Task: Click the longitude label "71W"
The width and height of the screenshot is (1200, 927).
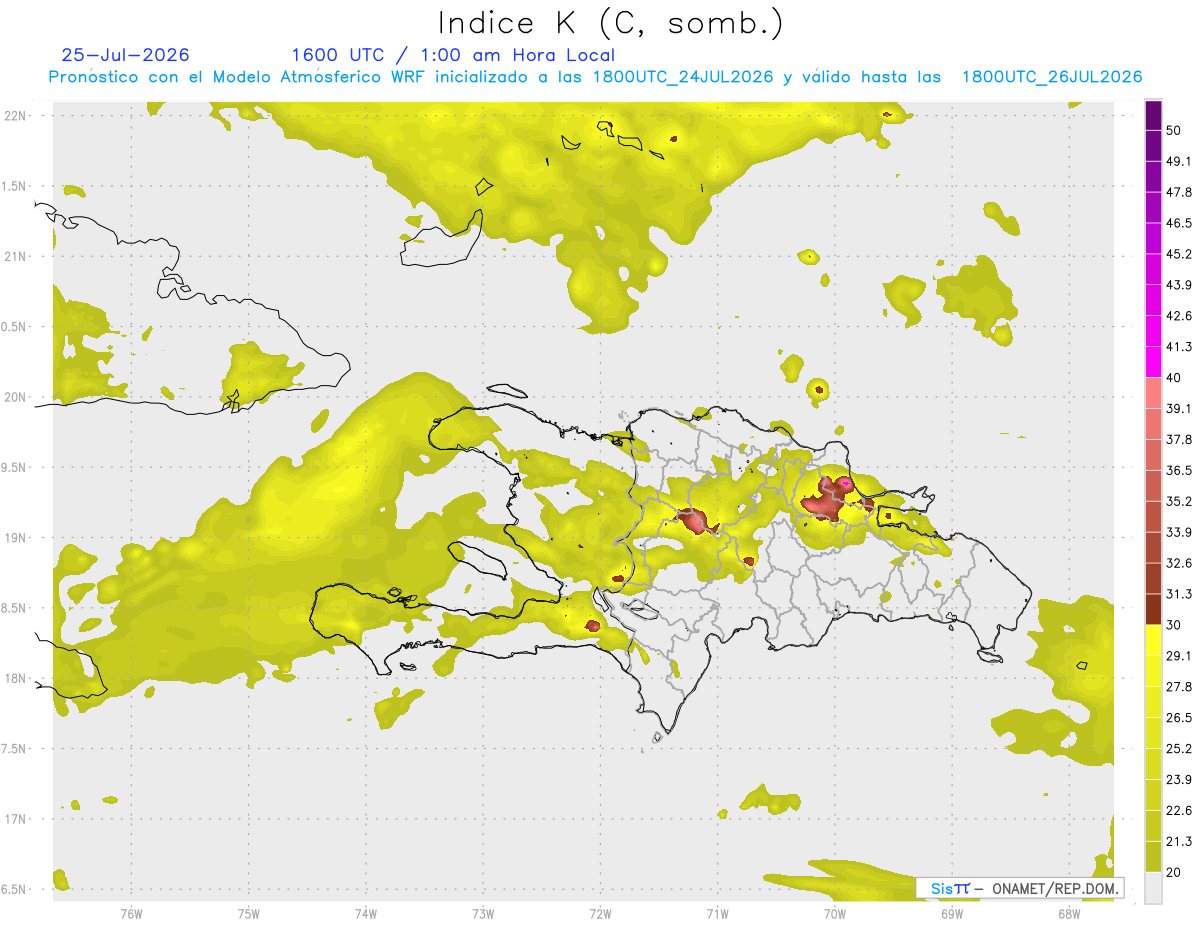Action: click(x=717, y=914)
